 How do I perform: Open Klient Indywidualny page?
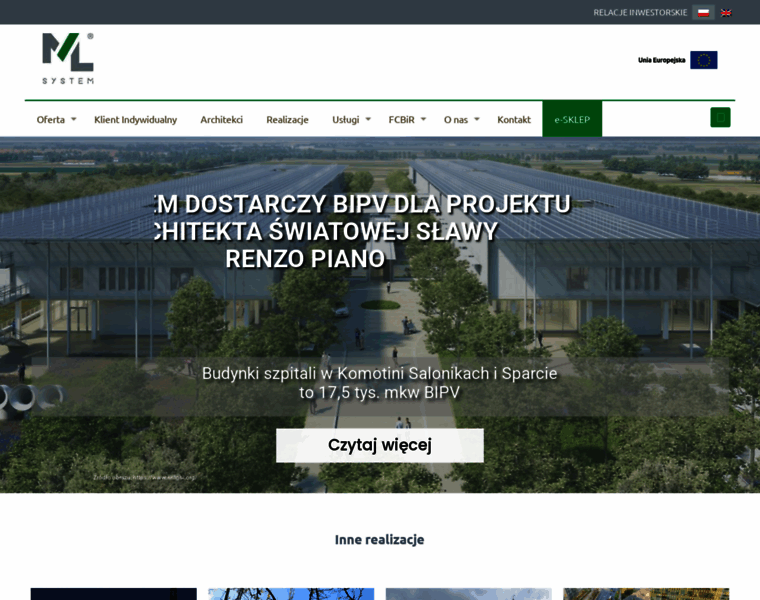[x=135, y=119]
